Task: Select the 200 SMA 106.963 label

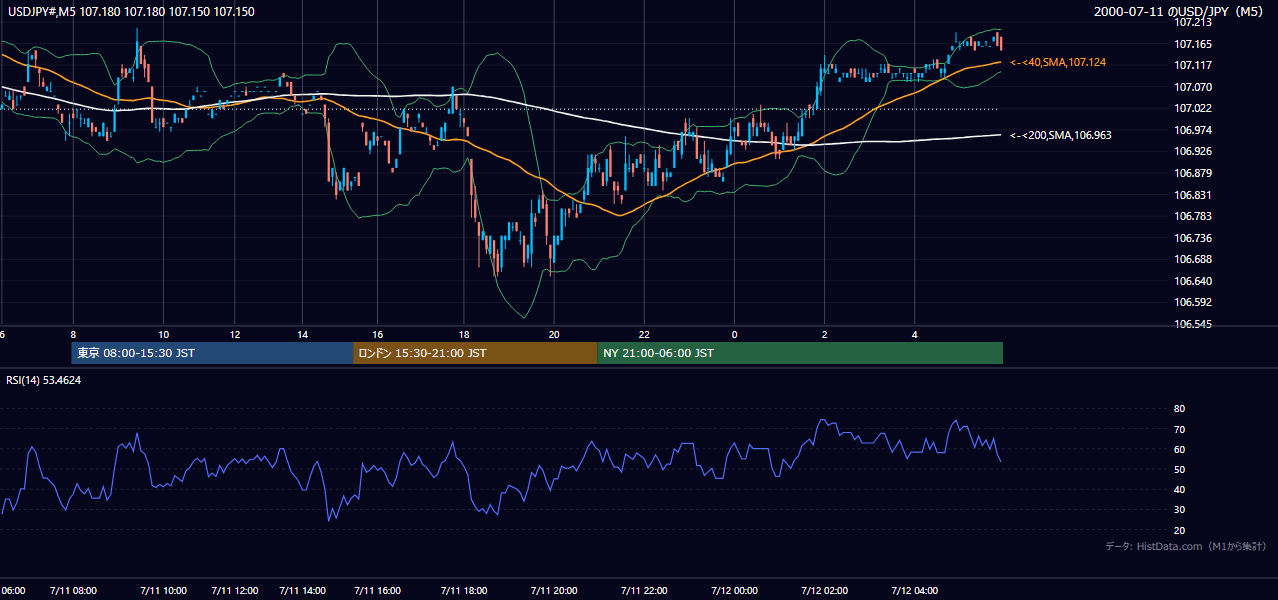Action: pyautogui.click(x=1061, y=135)
